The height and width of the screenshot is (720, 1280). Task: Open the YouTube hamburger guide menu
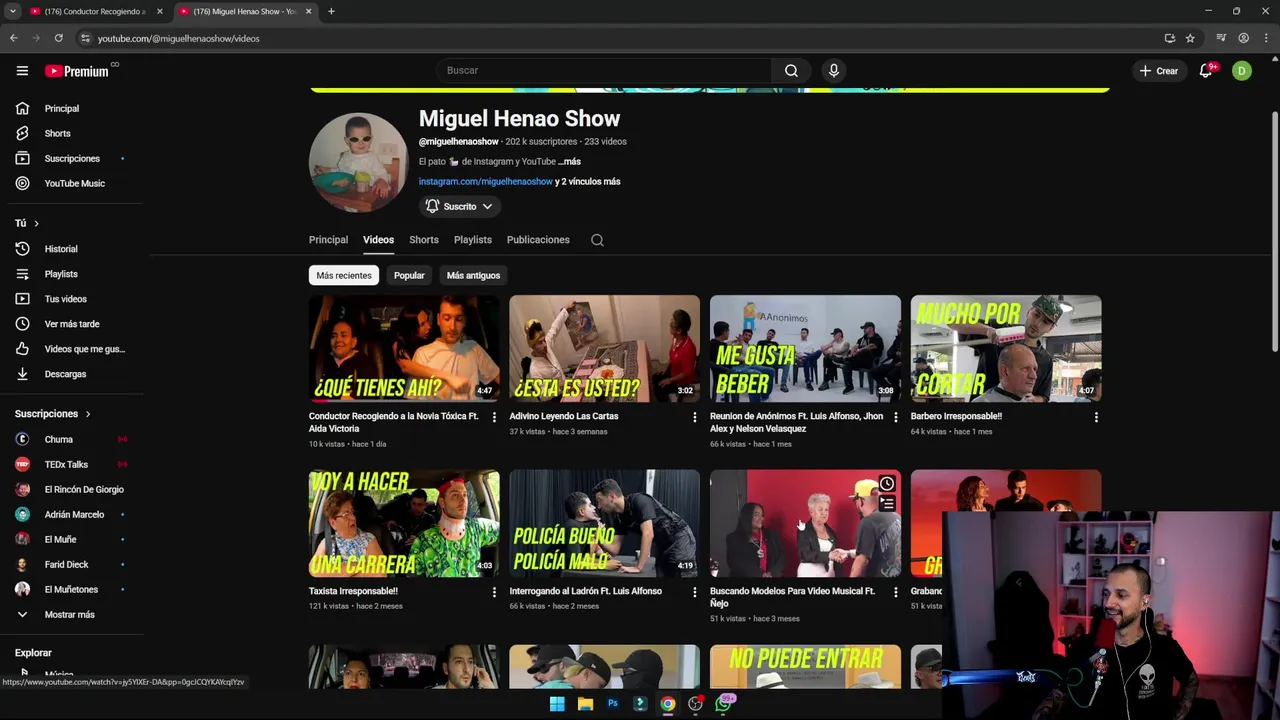pos(22,71)
